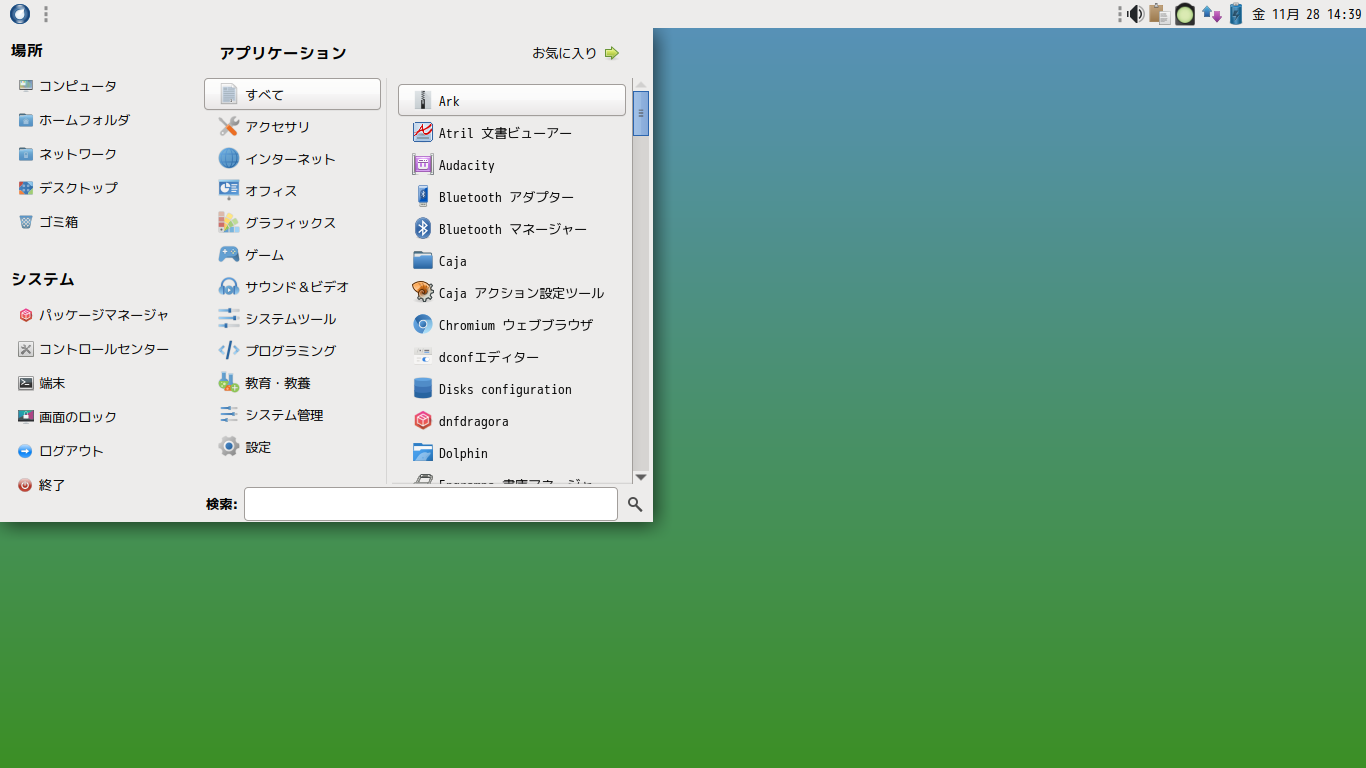Click the network up-down arrows tray icon
The width and height of the screenshot is (1366, 768).
[1211, 14]
